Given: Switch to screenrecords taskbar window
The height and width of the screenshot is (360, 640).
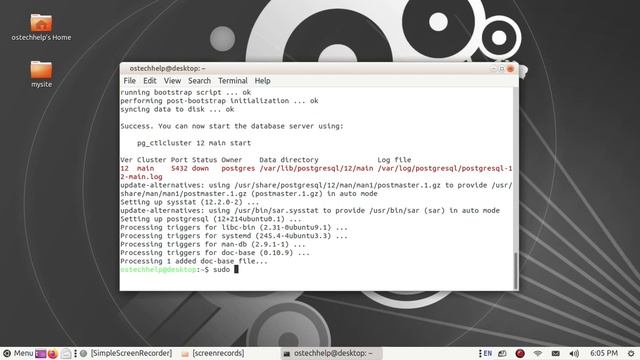Looking at the screenshot, I should pyautogui.click(x=213, y=353).
